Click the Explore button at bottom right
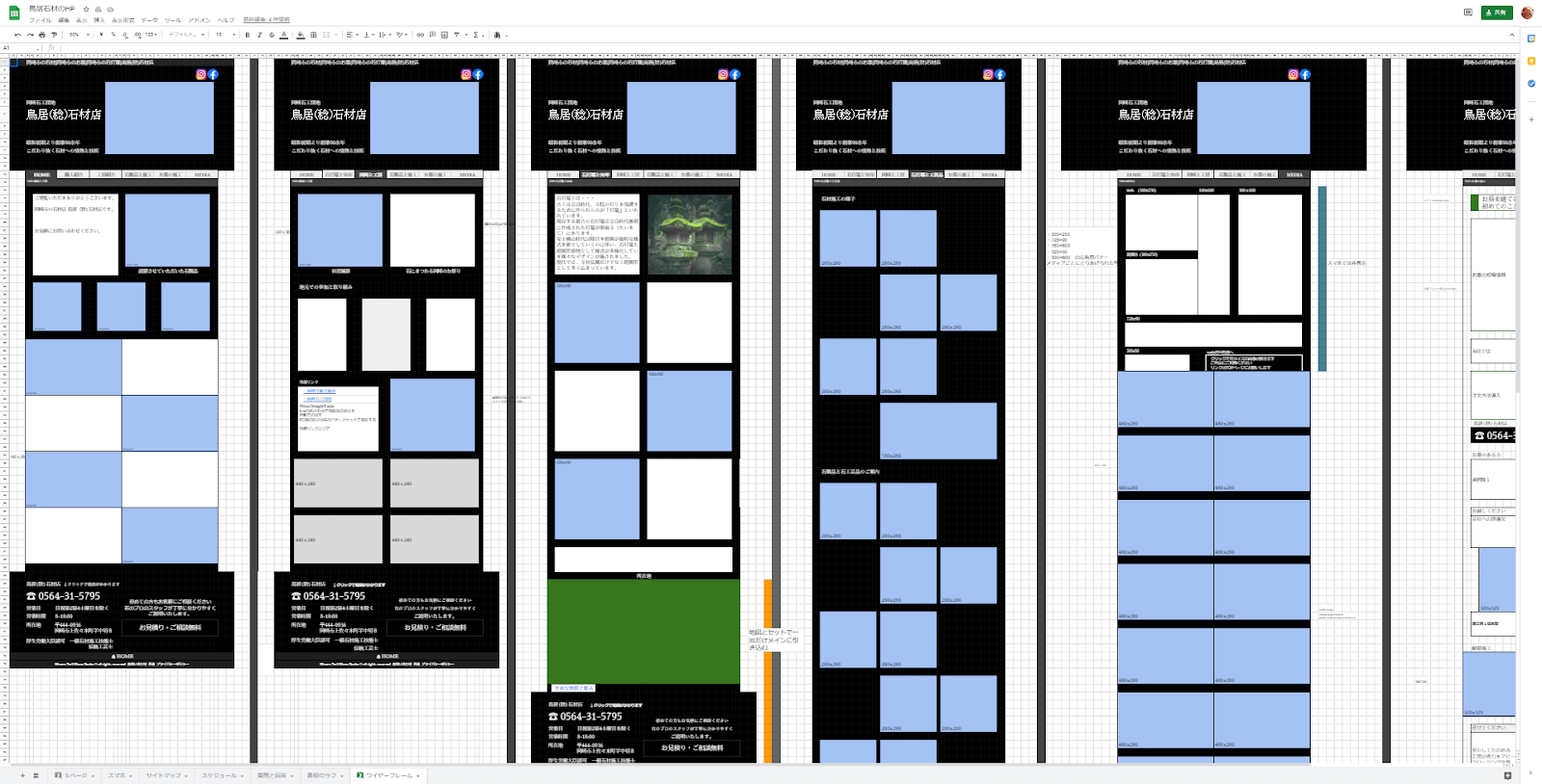Screen dimensions: 1542x784 point(1508,774)
